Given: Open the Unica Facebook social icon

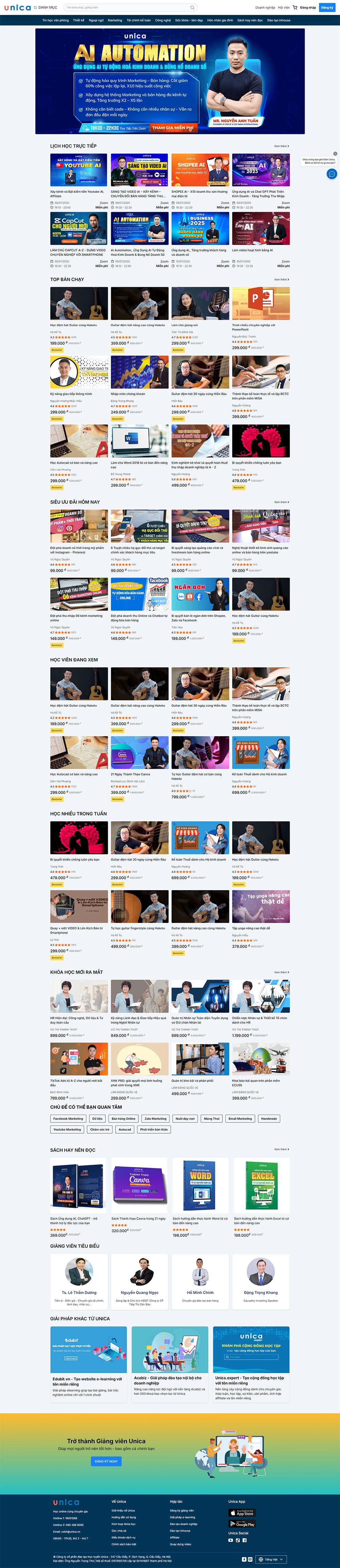Looking at the screenshot, I should click(x=244, y=1540).
